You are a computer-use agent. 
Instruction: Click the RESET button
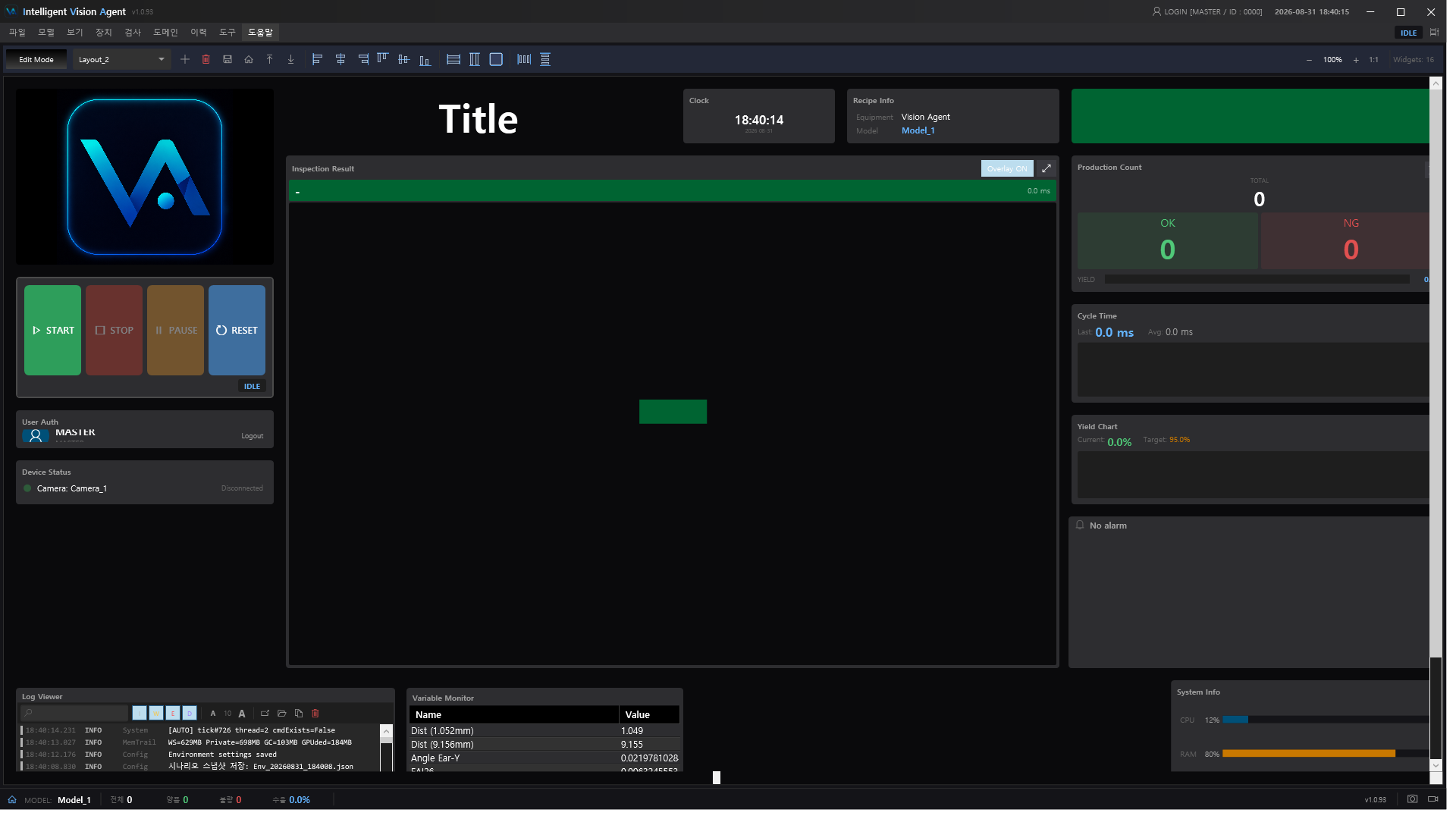(237, 331)
